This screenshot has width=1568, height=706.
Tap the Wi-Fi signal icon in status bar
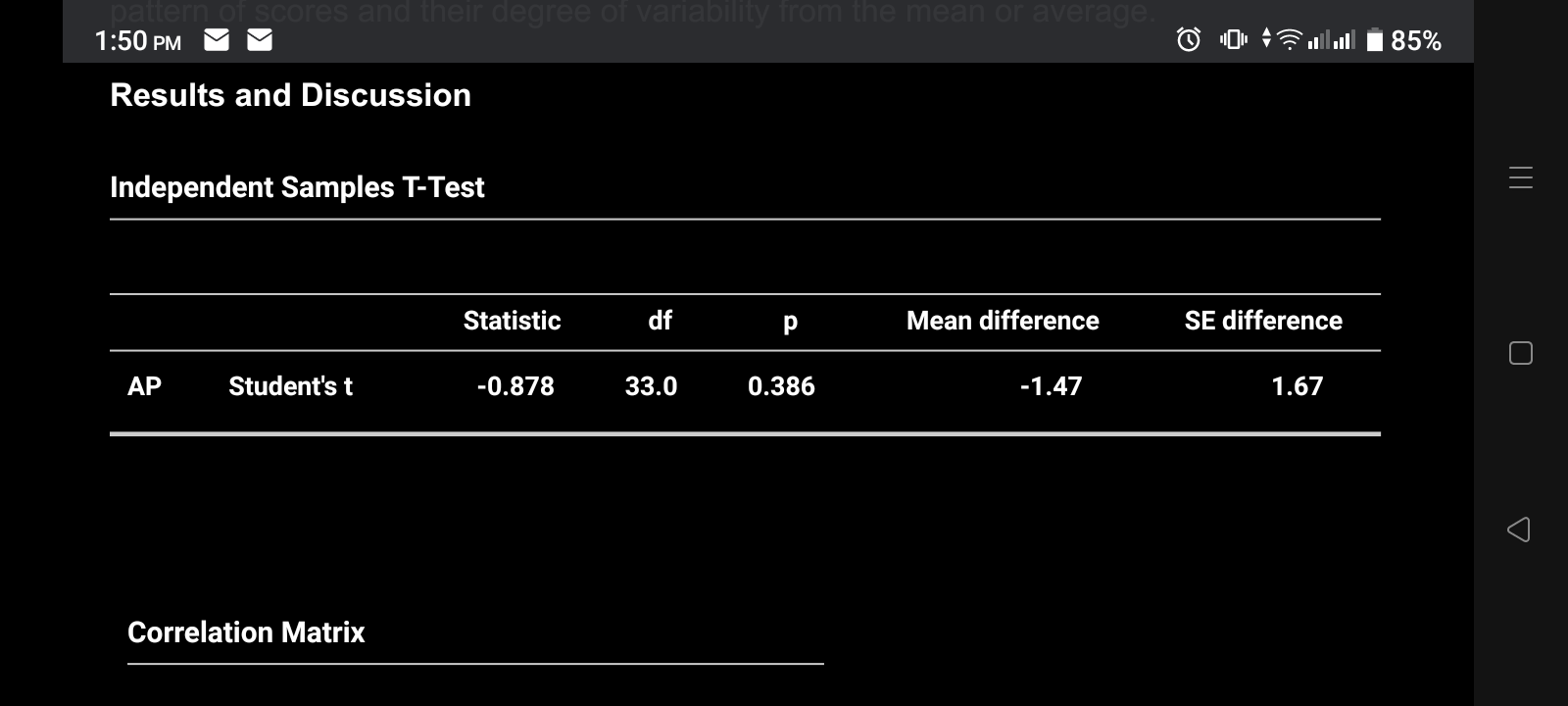click(x=1292, y=40)
